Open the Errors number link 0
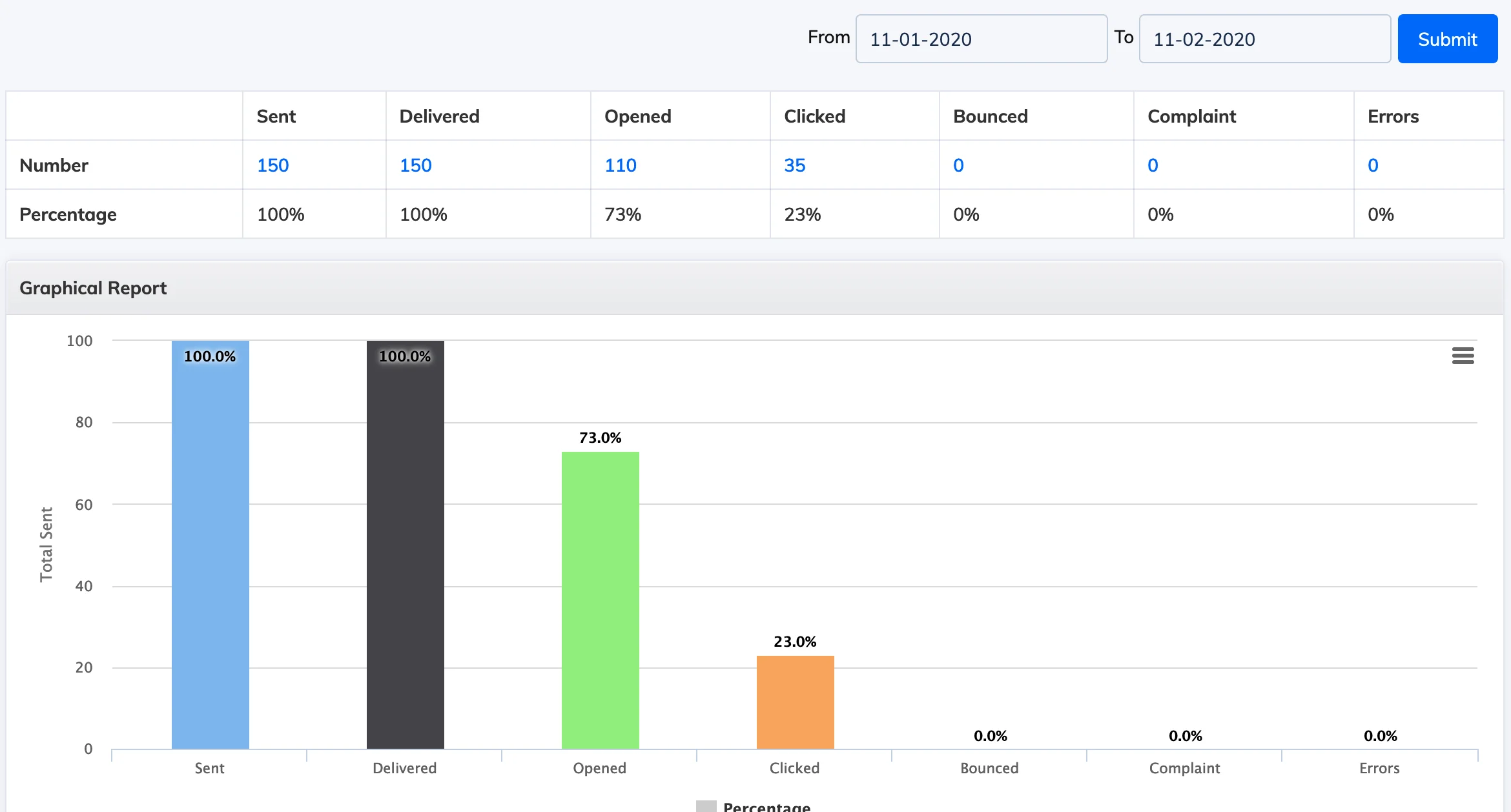This screenshot has width=1511, height=812. (1373, 165)
